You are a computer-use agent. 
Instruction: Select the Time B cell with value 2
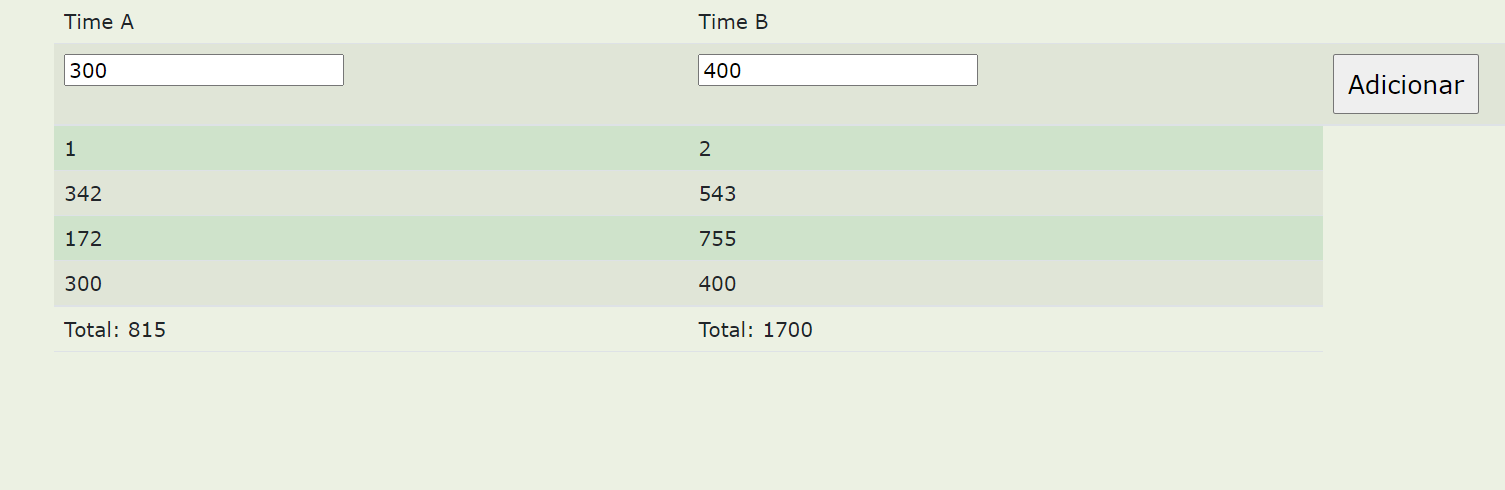coord(1005,149)
